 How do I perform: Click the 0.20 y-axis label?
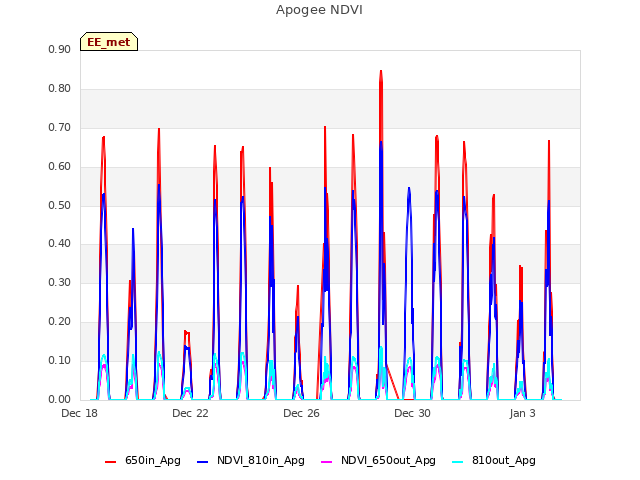point(60,322)
